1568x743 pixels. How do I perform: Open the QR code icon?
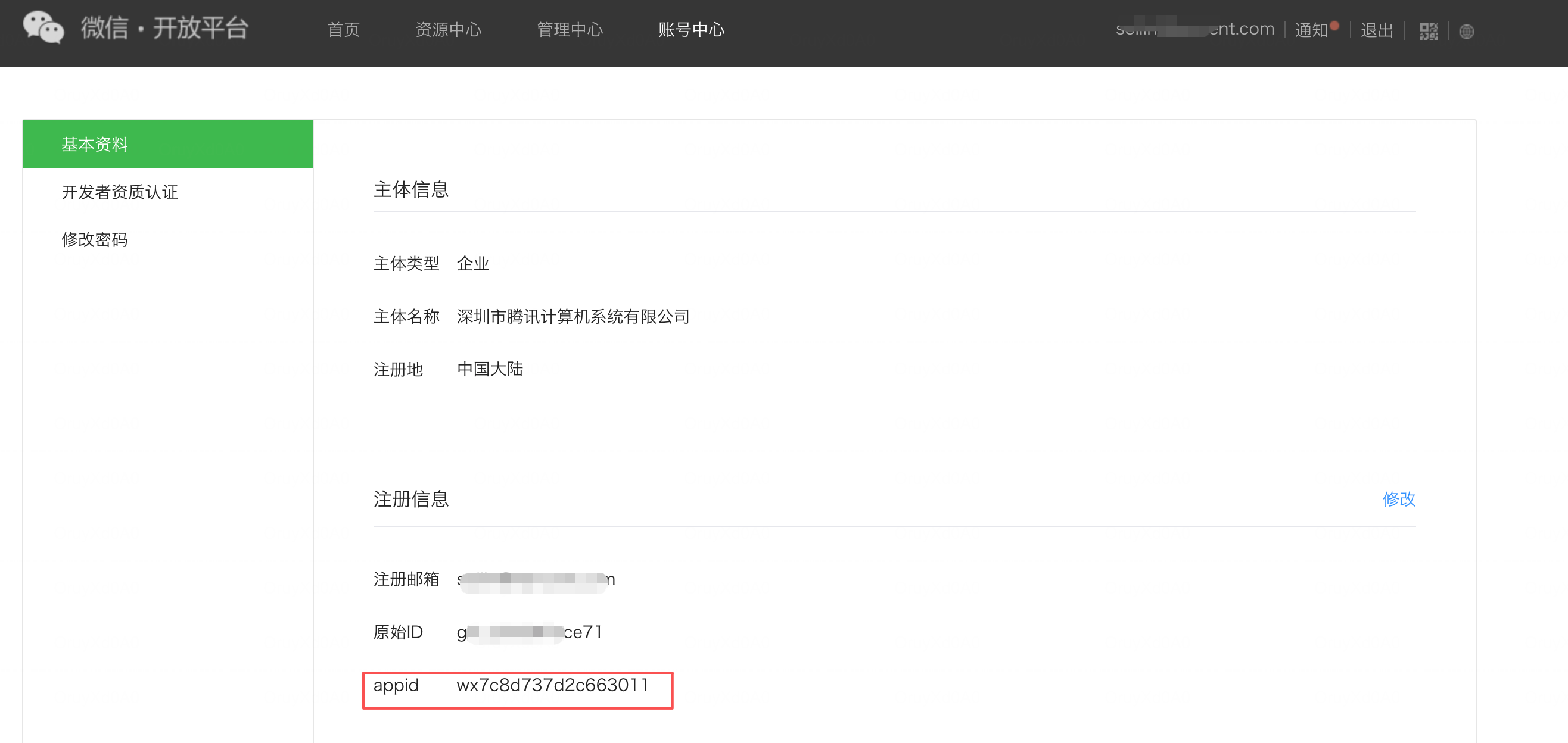1428,31
